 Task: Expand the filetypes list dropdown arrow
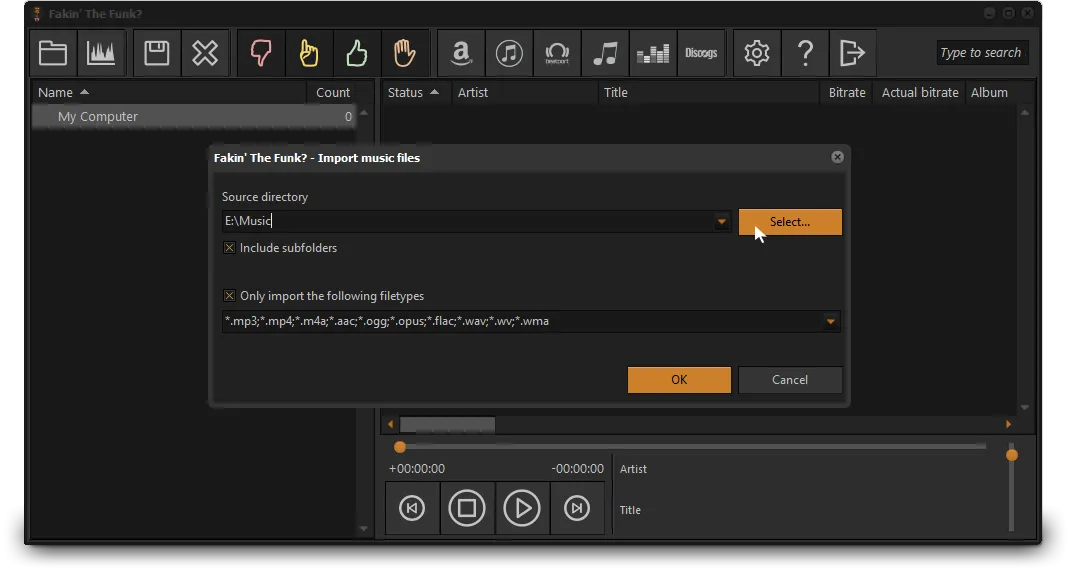point(831,321)
